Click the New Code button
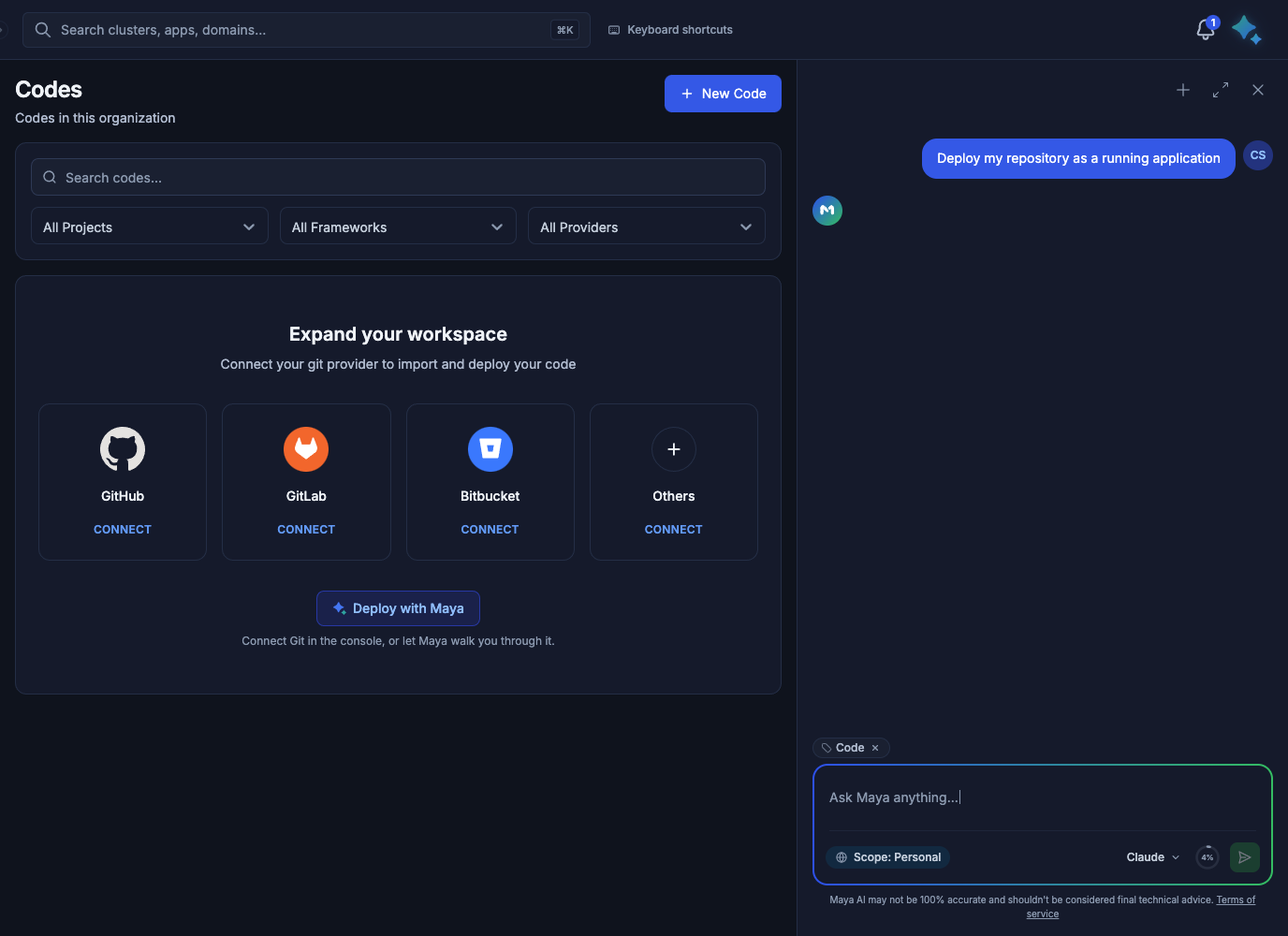 [x=723, y=94]
